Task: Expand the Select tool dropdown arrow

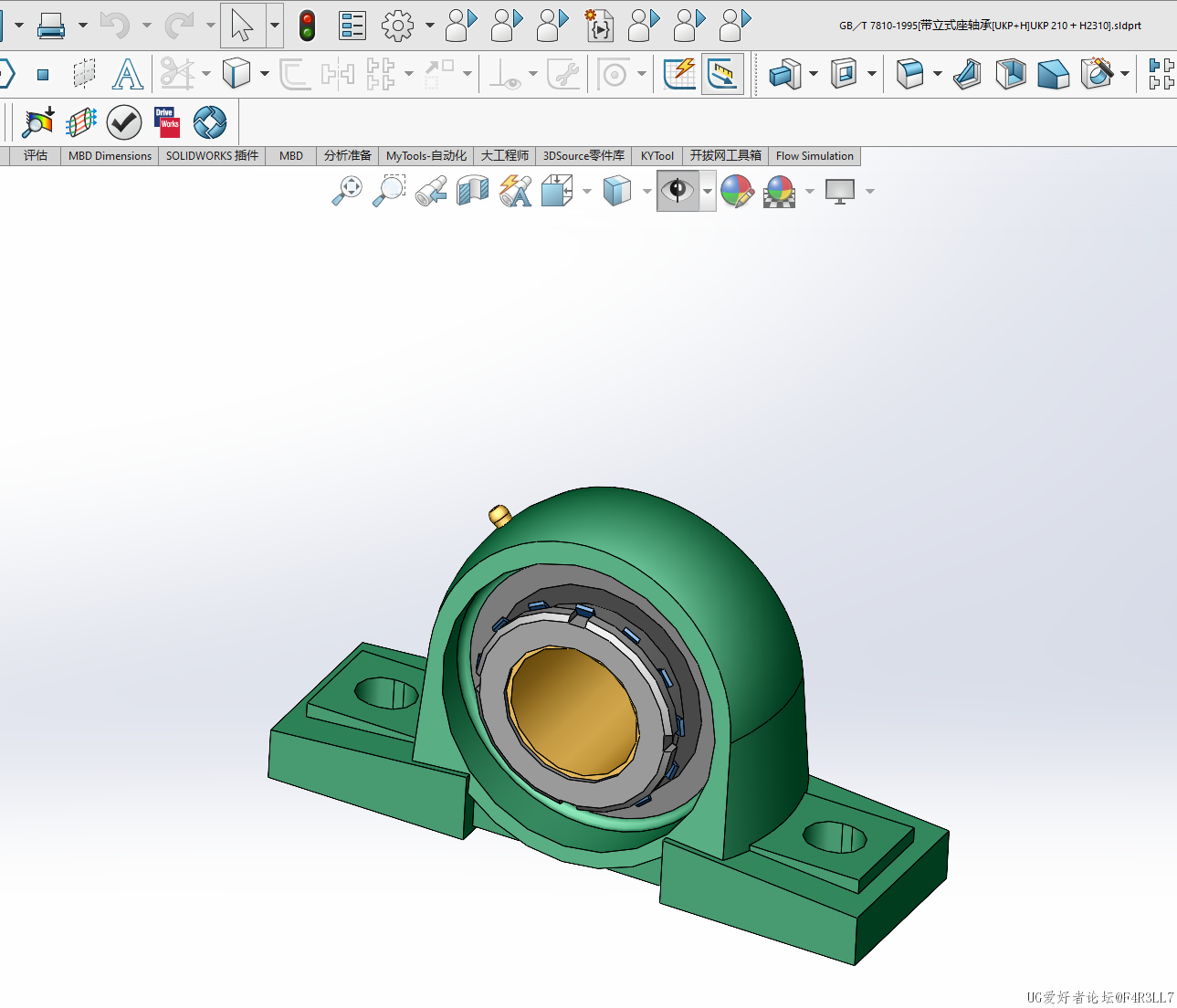Action: pyautogui.click(x=274, y=26)
